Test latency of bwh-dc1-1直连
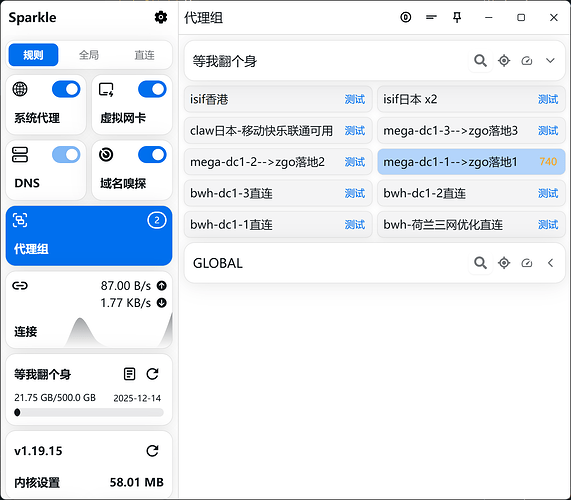 (355, 224)
